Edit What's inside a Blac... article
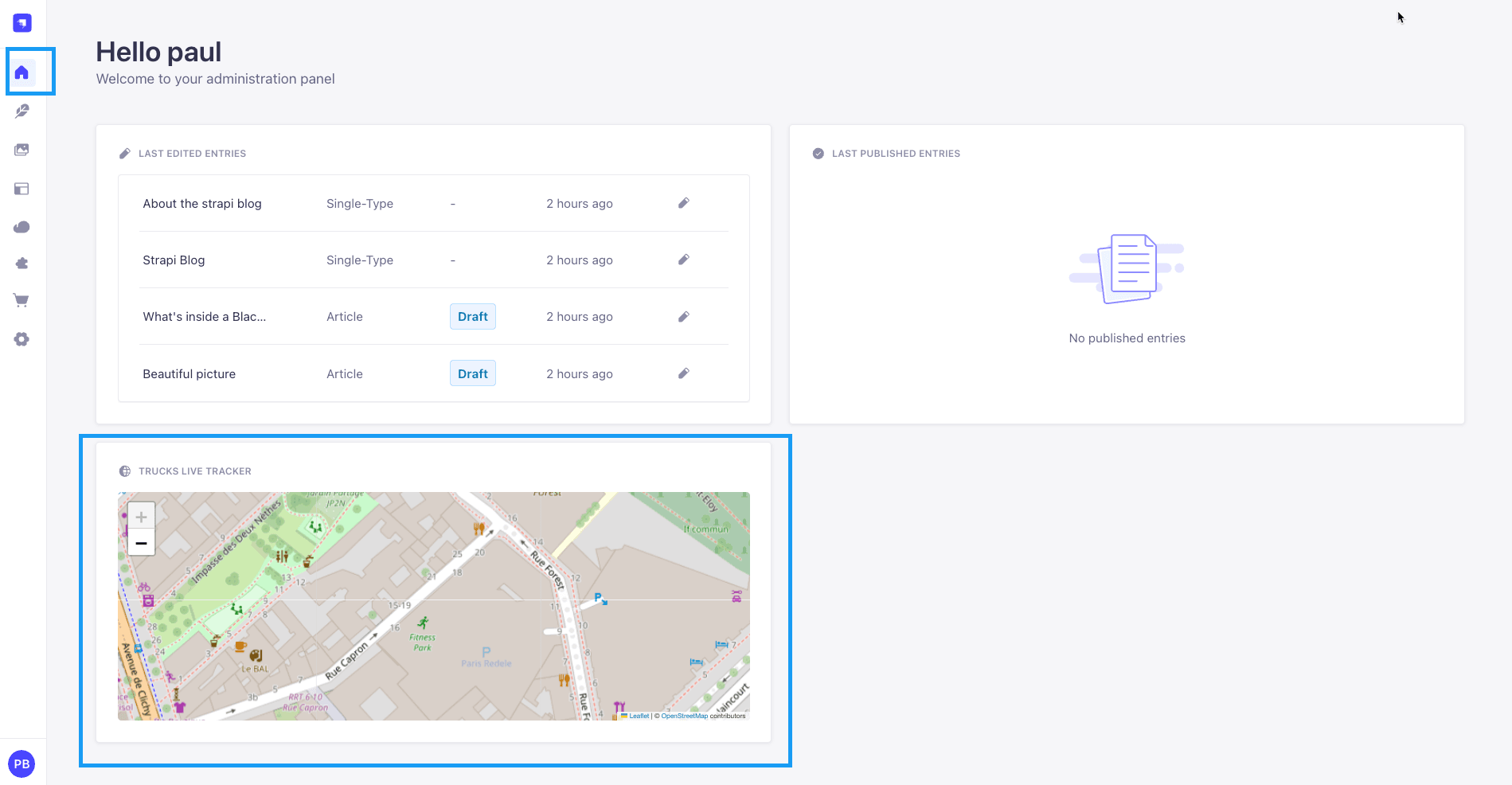The width and height of the screenshot is (1512, 785). [683, 317]
